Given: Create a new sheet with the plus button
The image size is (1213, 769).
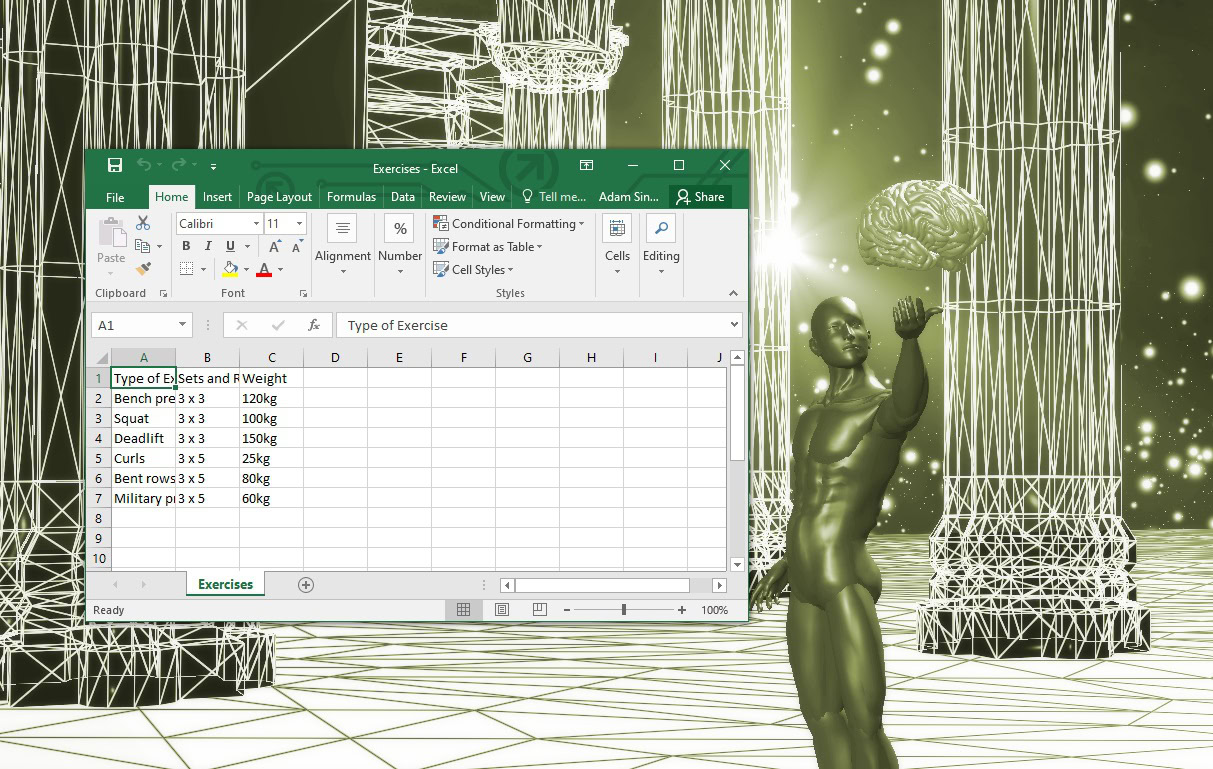Looking at the screenshot, I should (x=306, y=584).
